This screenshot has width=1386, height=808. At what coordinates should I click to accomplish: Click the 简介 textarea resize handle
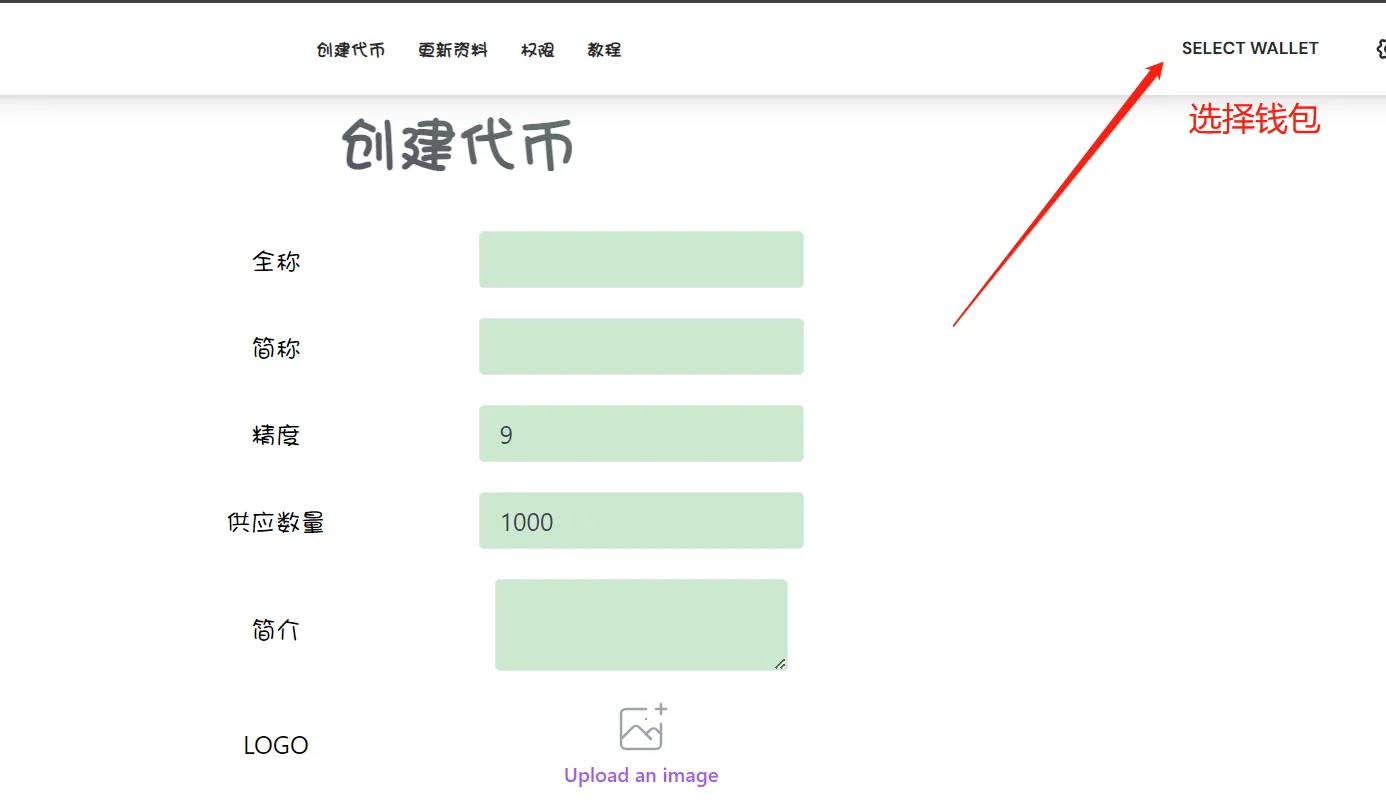(x=780, y=664)
